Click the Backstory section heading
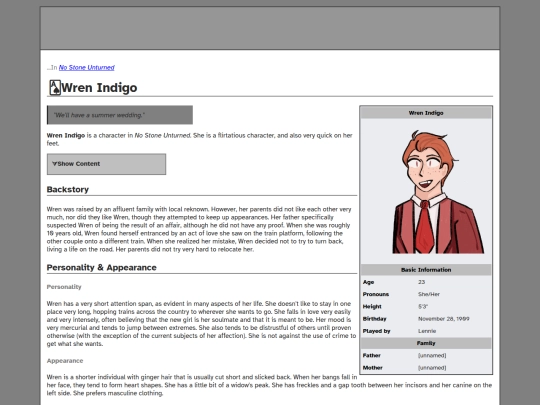This screenshot has width=540, height=405. (x=68, y=189)
